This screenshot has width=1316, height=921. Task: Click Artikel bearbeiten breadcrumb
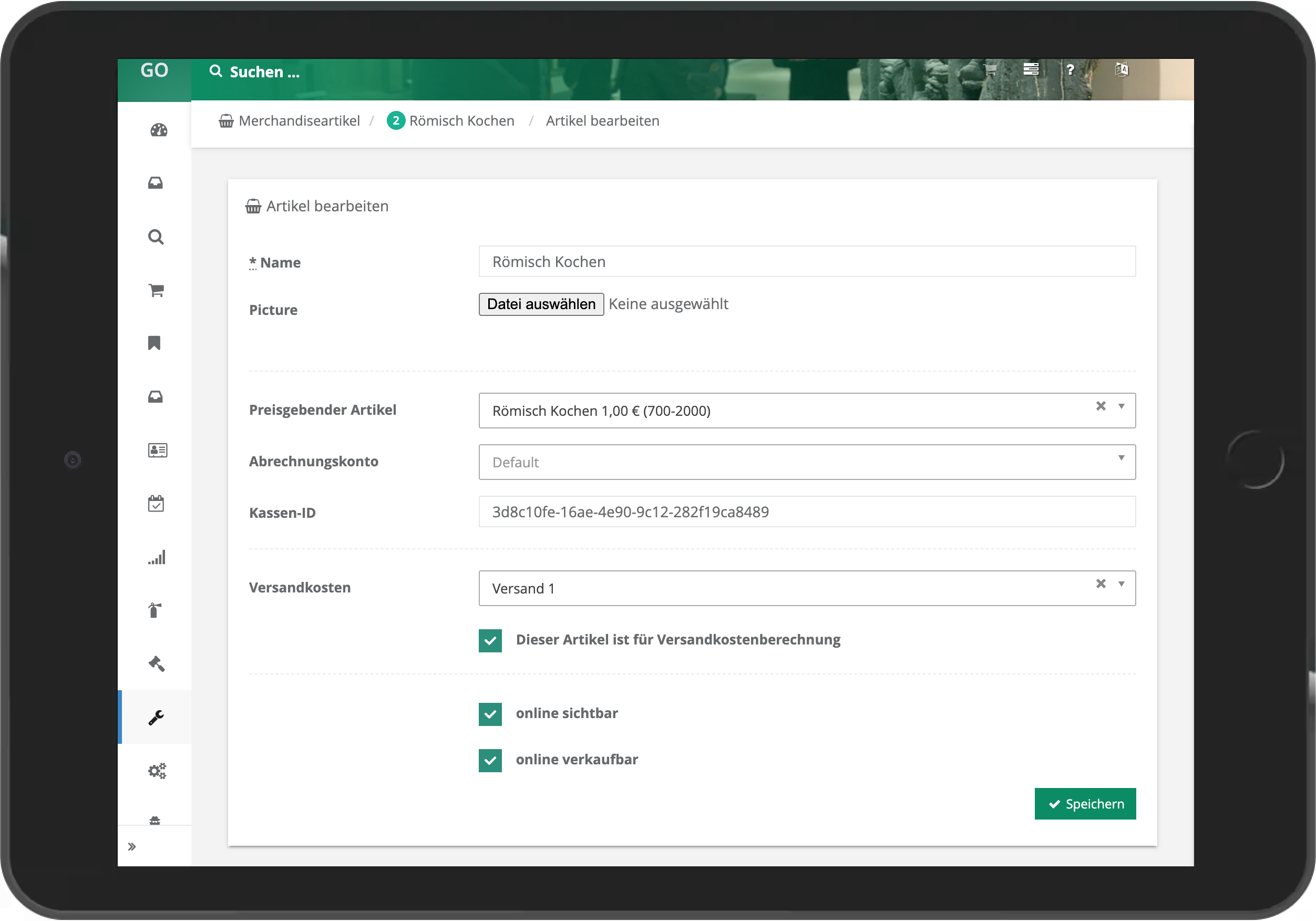[603, 121]
